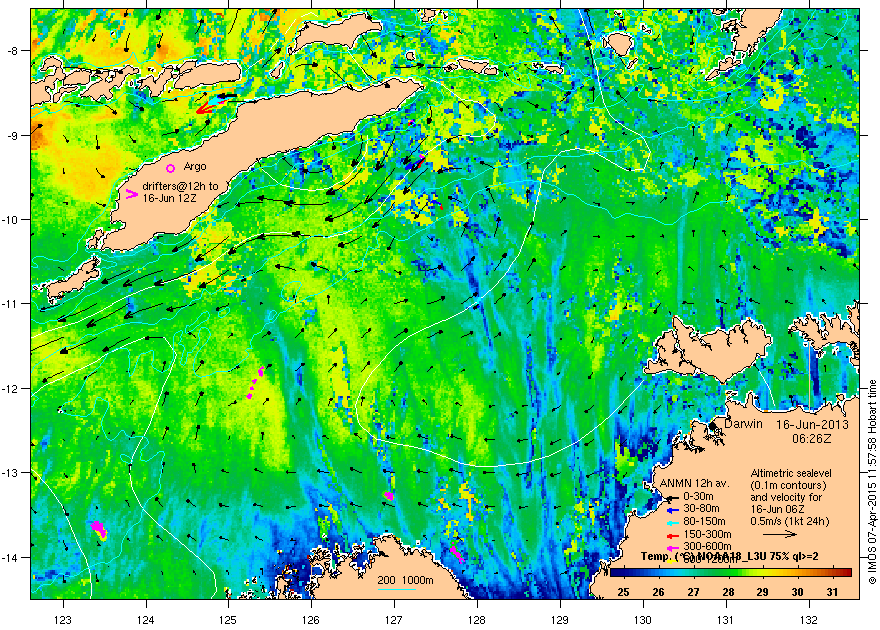Click longitude axis label 127

point(393,620)
